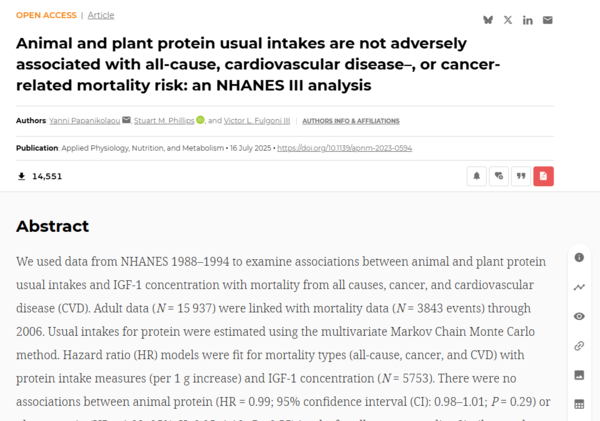
Task: Open author Yanni Papanikolaou's profile link
Action: [83, 120]
